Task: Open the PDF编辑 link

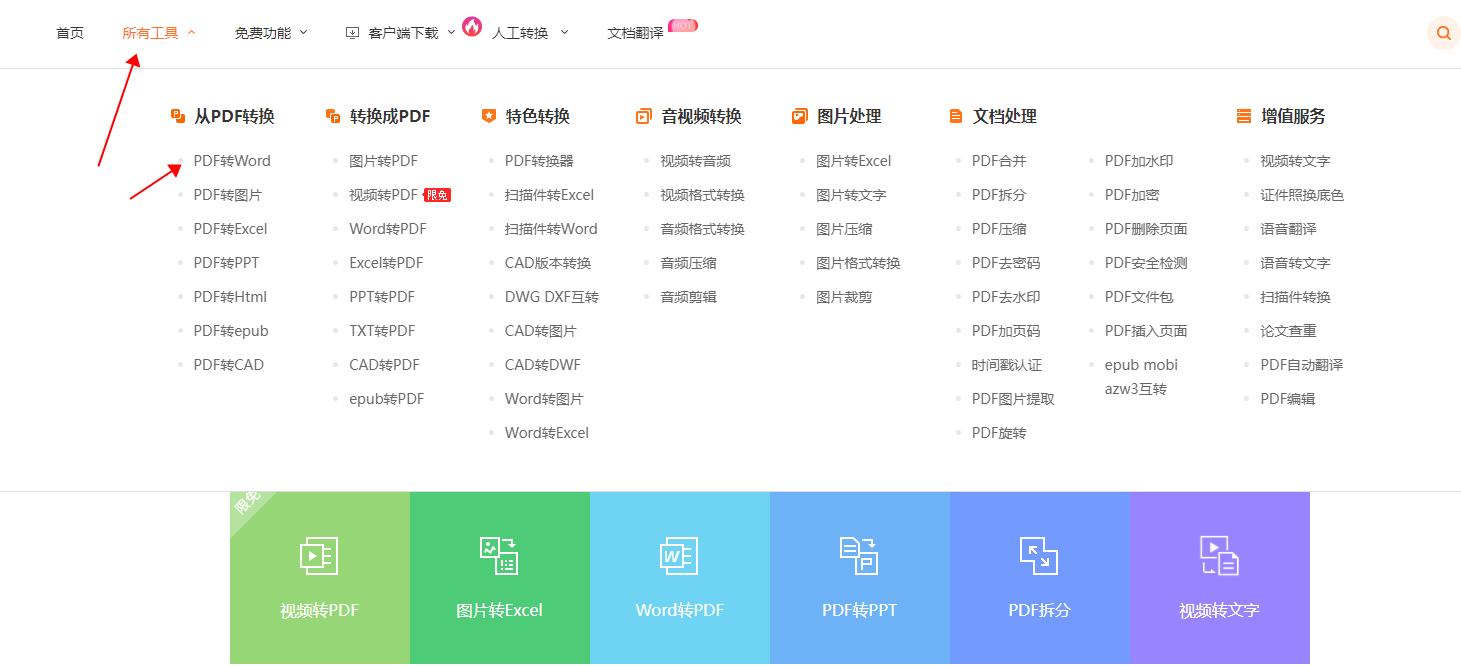Action: (1288, 399)
